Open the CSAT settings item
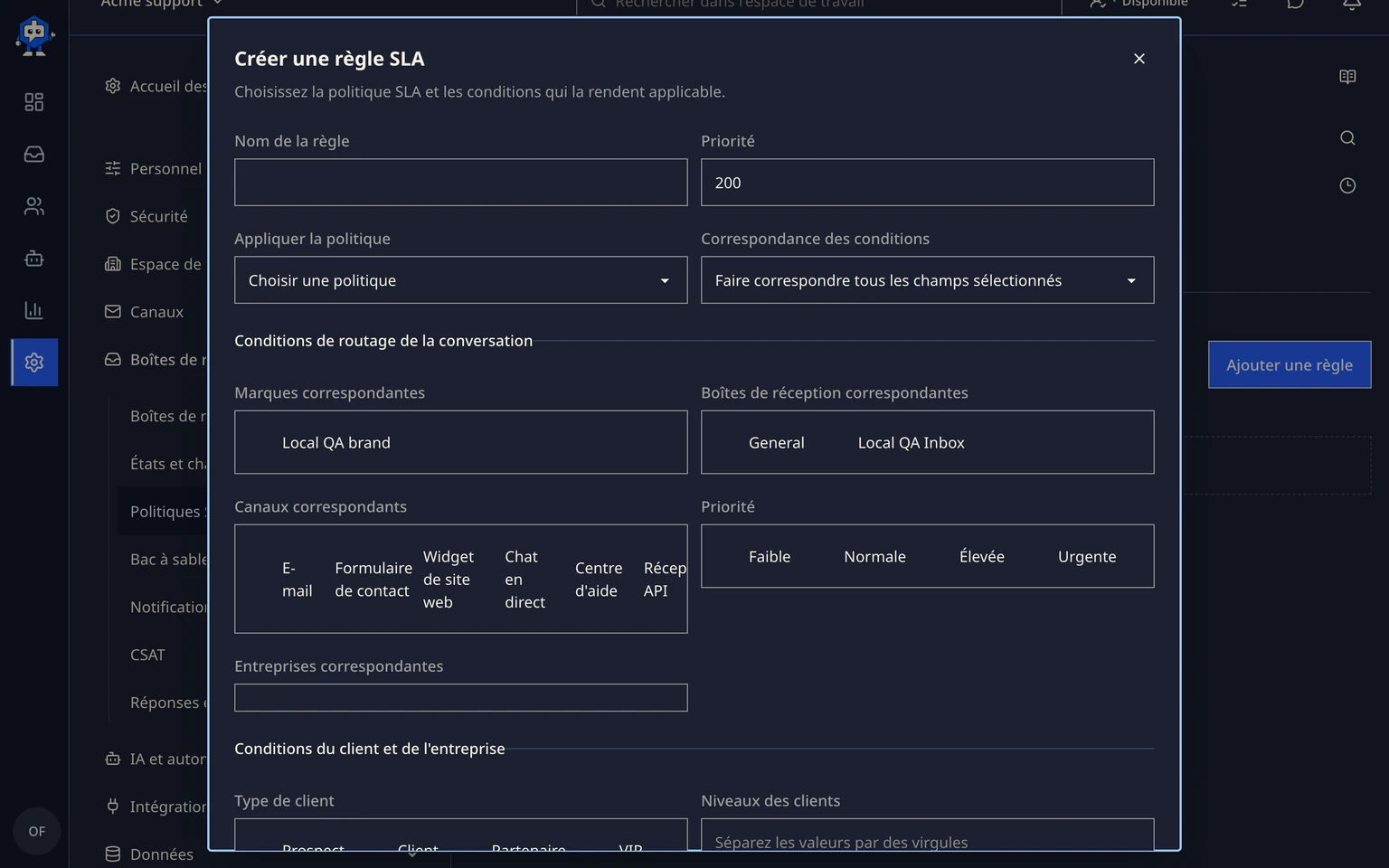 pos(147,656)
